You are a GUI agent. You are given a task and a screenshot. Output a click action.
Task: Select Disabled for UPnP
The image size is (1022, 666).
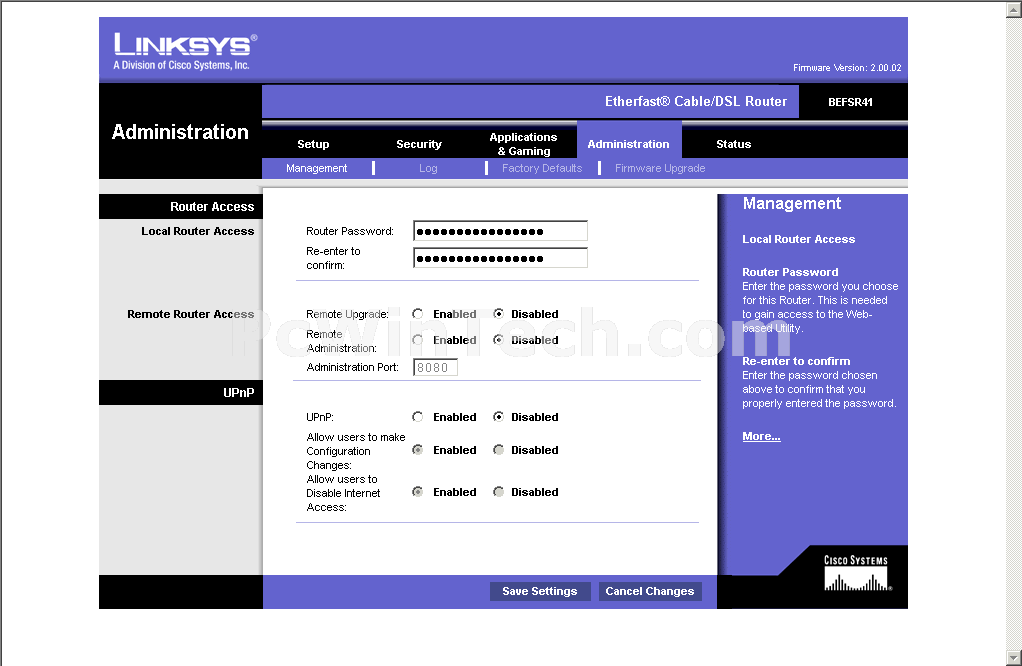pyautogui.click(x=499, y=416)
